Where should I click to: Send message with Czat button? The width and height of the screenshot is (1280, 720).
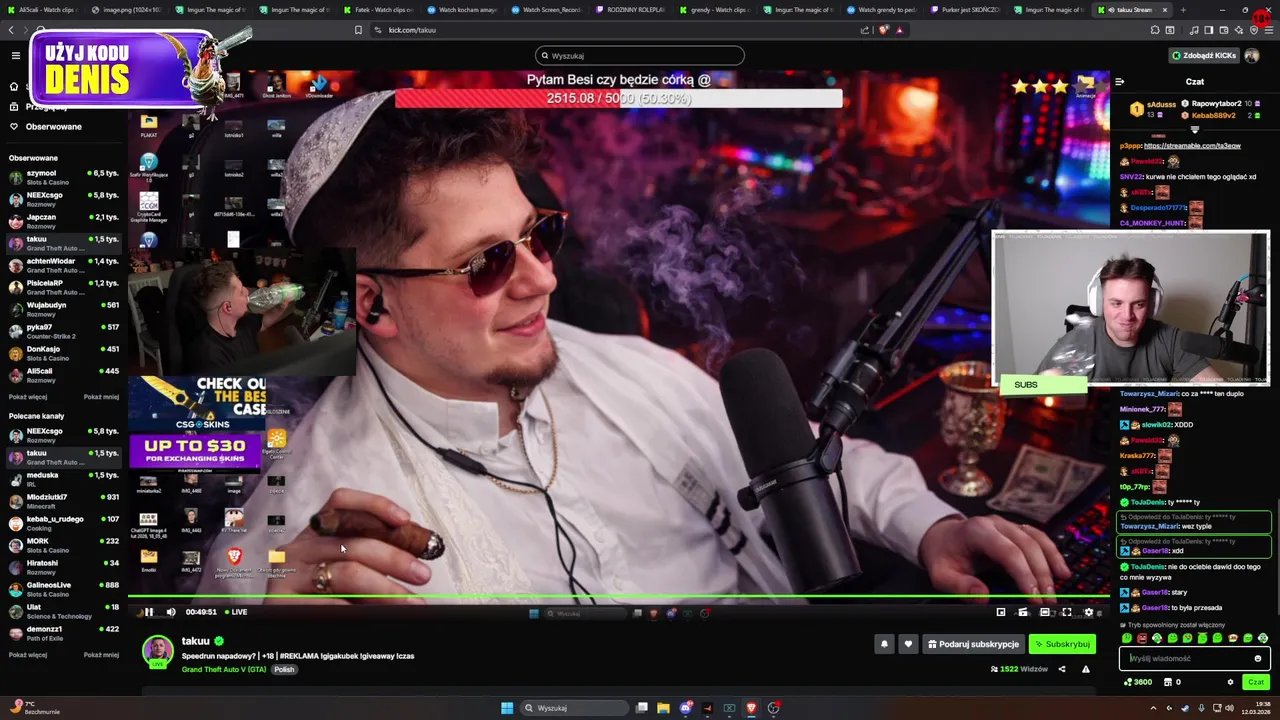click(x=1256, y=682)
